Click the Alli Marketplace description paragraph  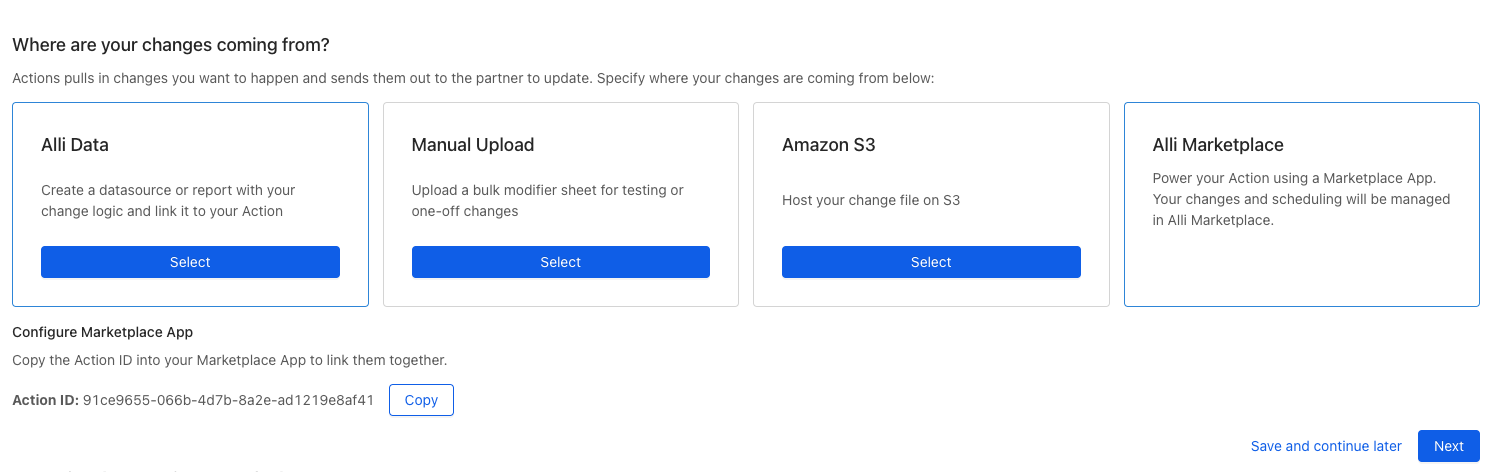pyautogui.click(x=1300, y=199)
